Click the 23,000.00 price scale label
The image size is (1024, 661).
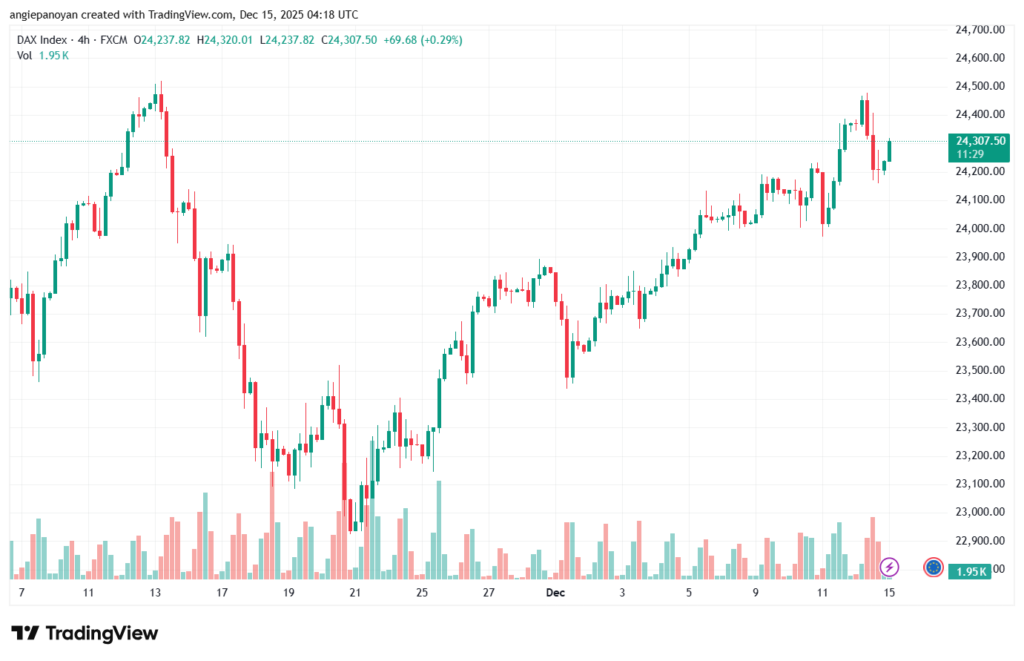(979, 512)
